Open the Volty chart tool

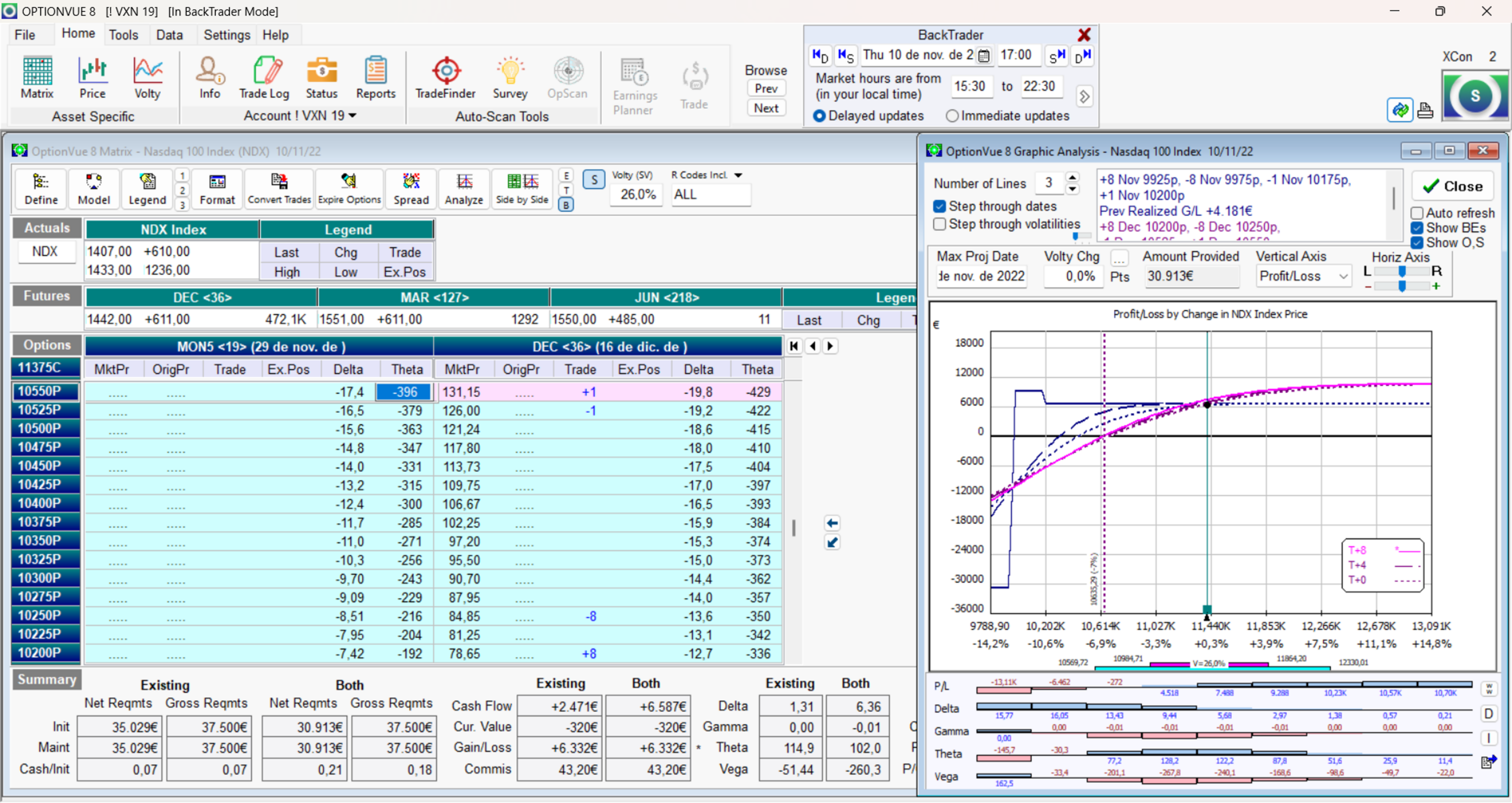click(x=147, y=78)
